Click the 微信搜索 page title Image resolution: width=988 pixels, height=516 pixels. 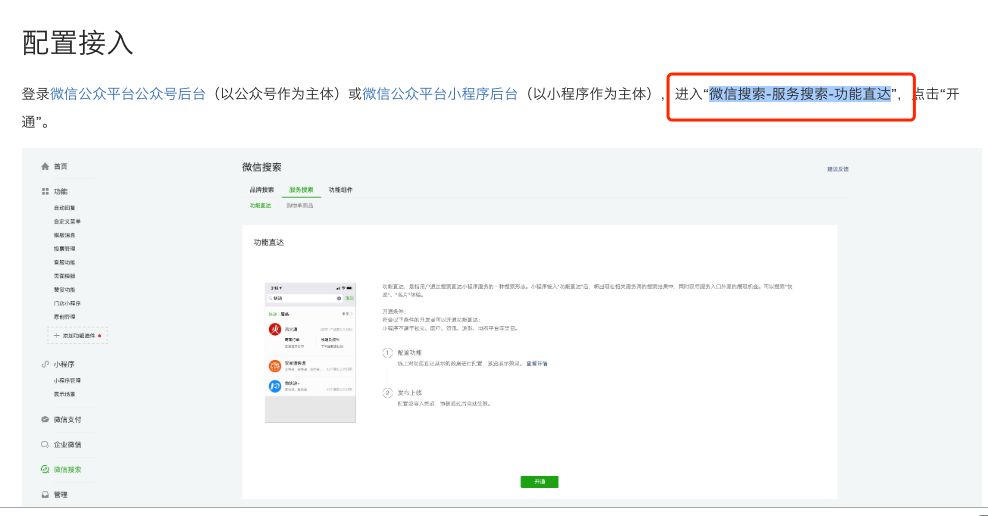(x=262, y=167)
